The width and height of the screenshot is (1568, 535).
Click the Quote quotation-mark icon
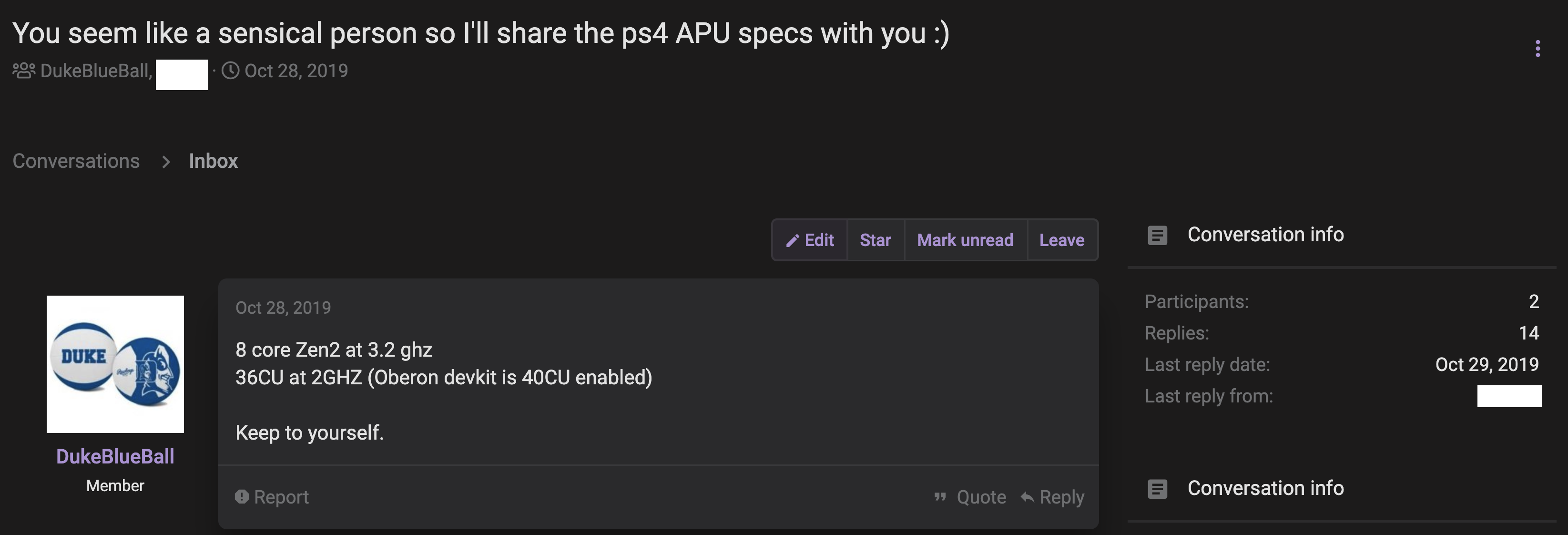pyautogui.click(x=940, y=497)
